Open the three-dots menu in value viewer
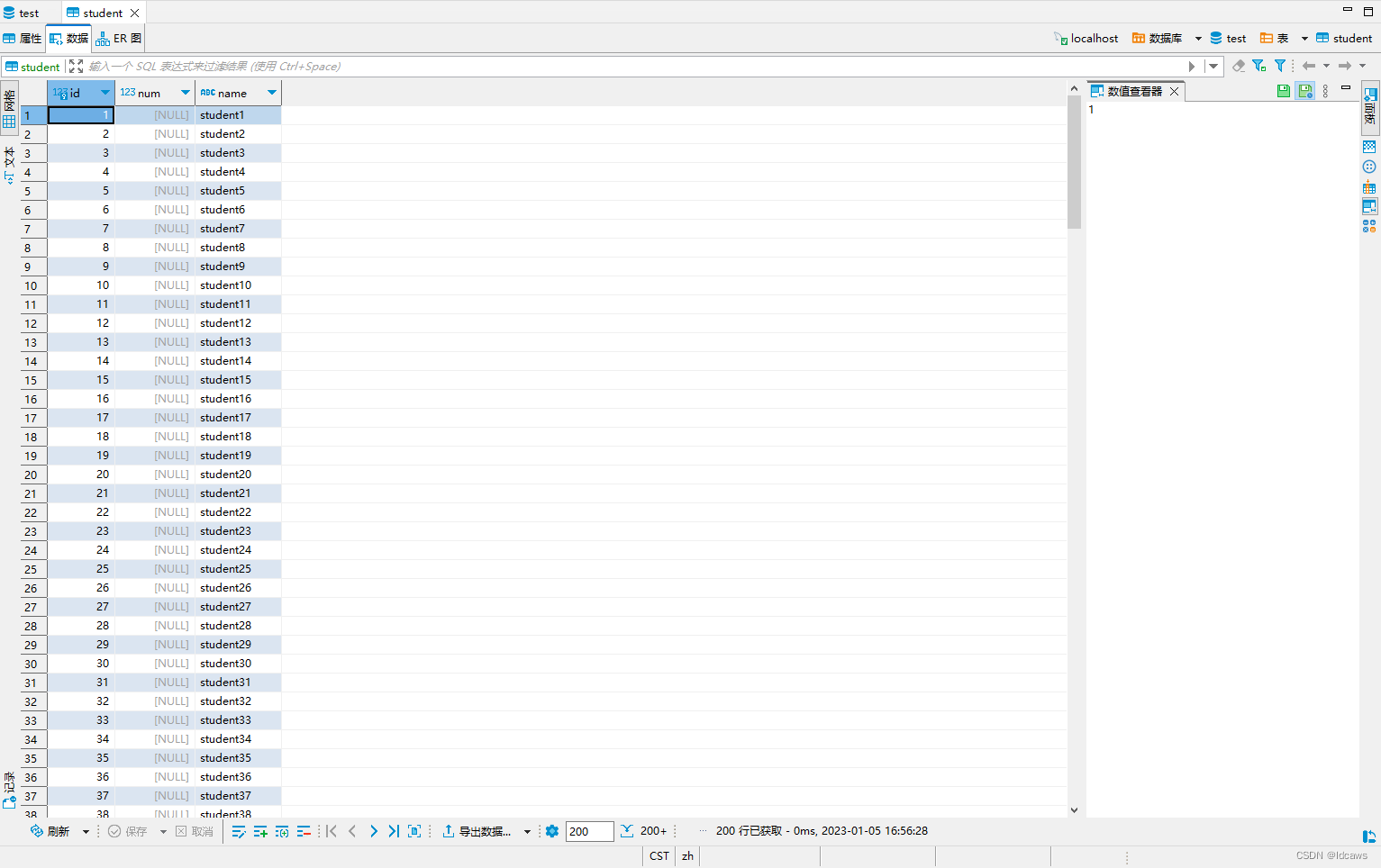1381x868 pixels. tap(1325, 91)
